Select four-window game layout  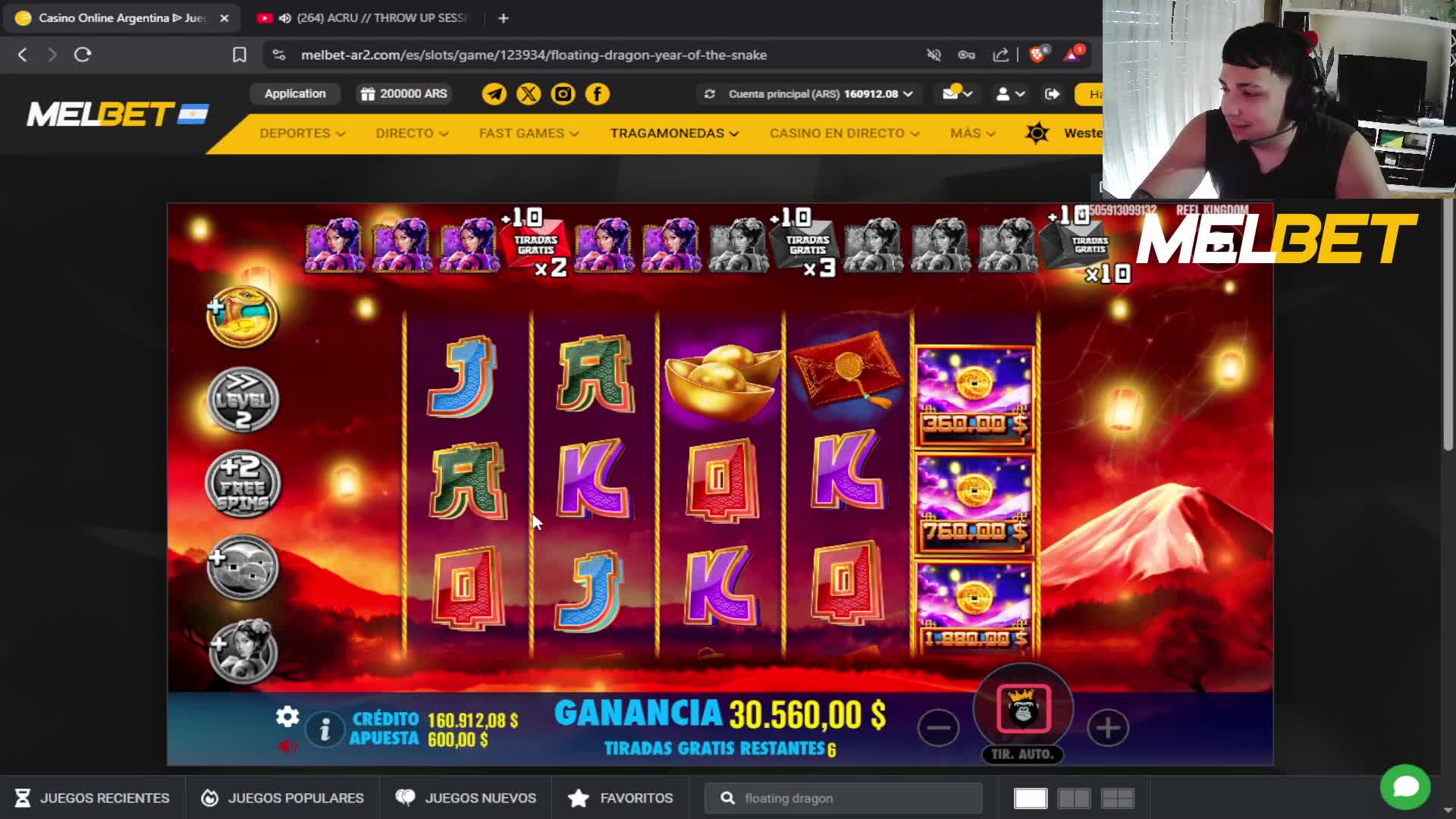pyautogui.click(x=1117, y=799)
